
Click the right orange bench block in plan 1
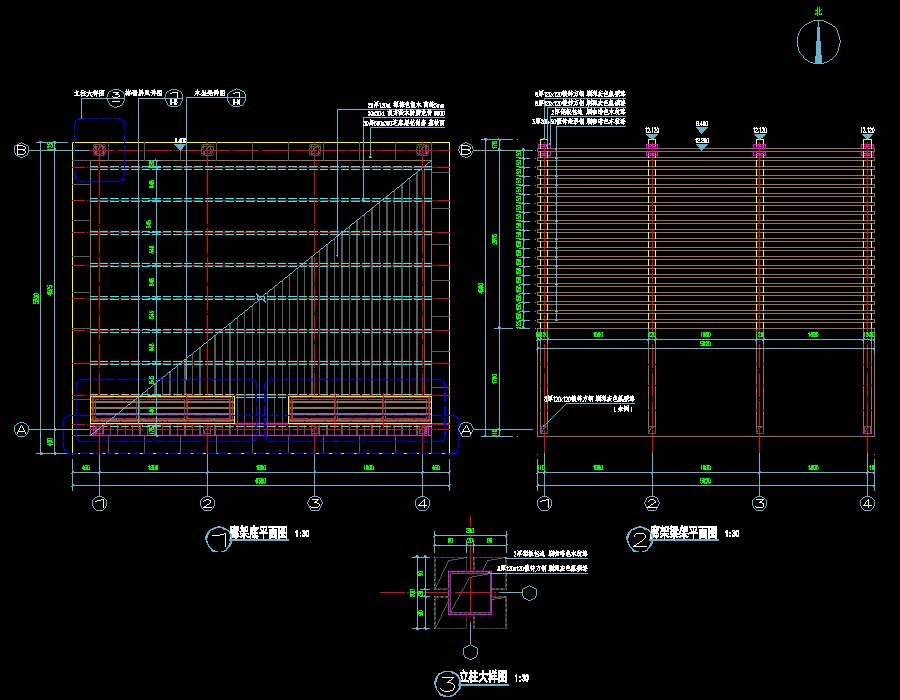point(361,408)
